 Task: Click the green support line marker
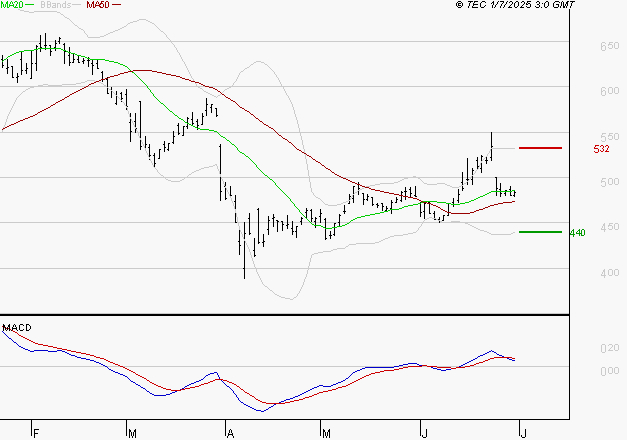point(540,232)
